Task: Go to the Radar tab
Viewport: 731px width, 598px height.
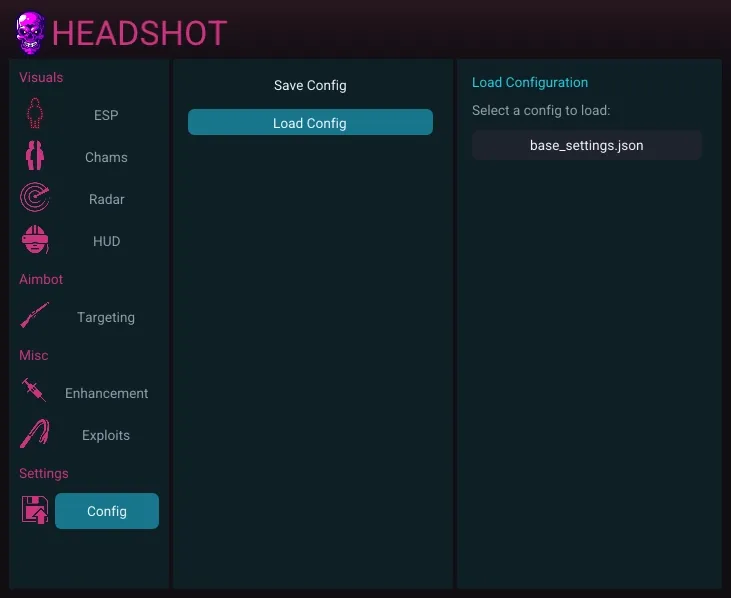Action: point(106,199)
